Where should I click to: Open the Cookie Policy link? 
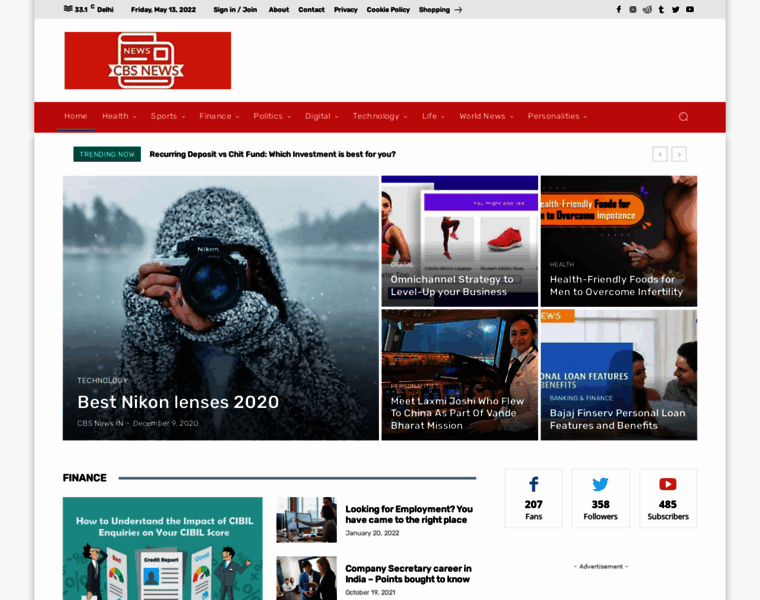pos(388,10)
